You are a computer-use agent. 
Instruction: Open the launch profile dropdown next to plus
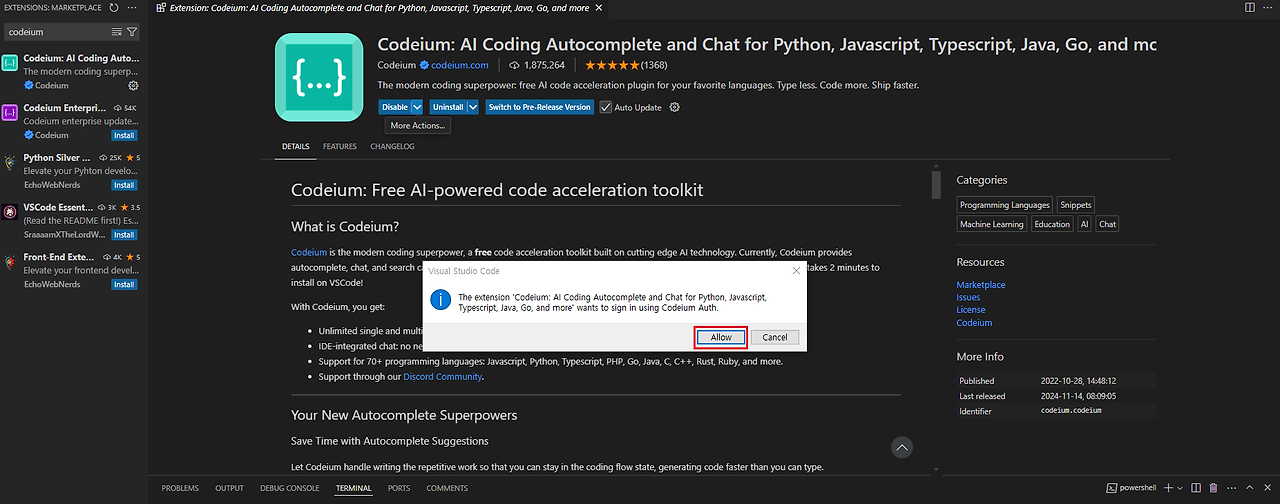point(1182,488)
